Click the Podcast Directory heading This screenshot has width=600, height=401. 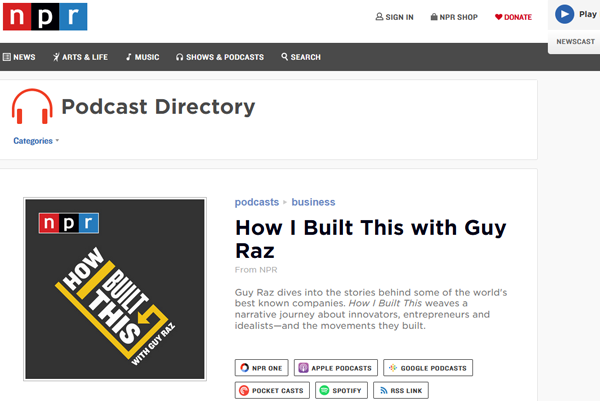click(x=158, y=106)
